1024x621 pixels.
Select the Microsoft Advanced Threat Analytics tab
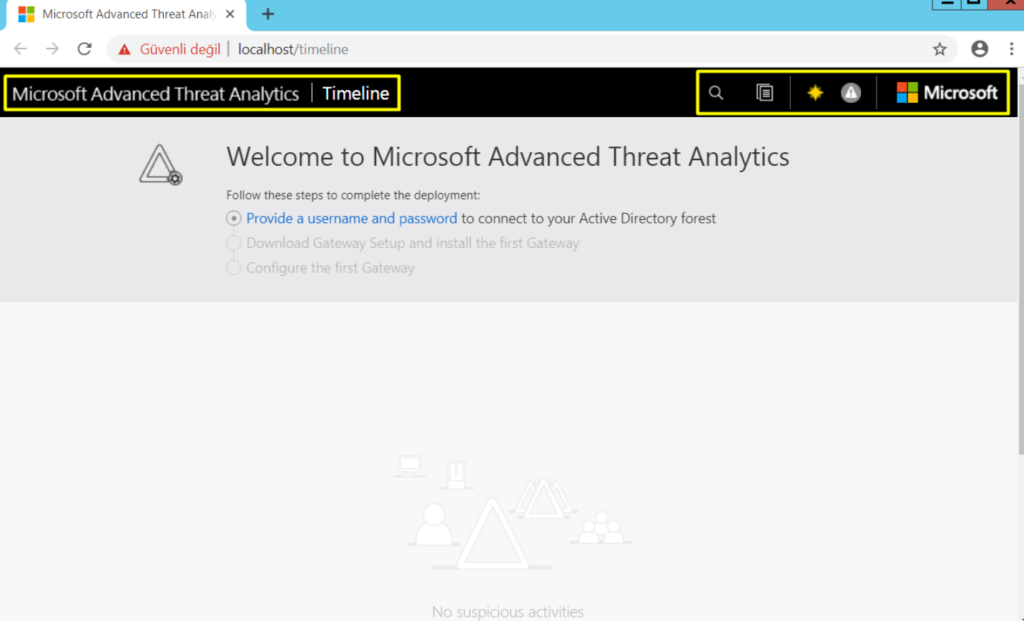(126, 14)
